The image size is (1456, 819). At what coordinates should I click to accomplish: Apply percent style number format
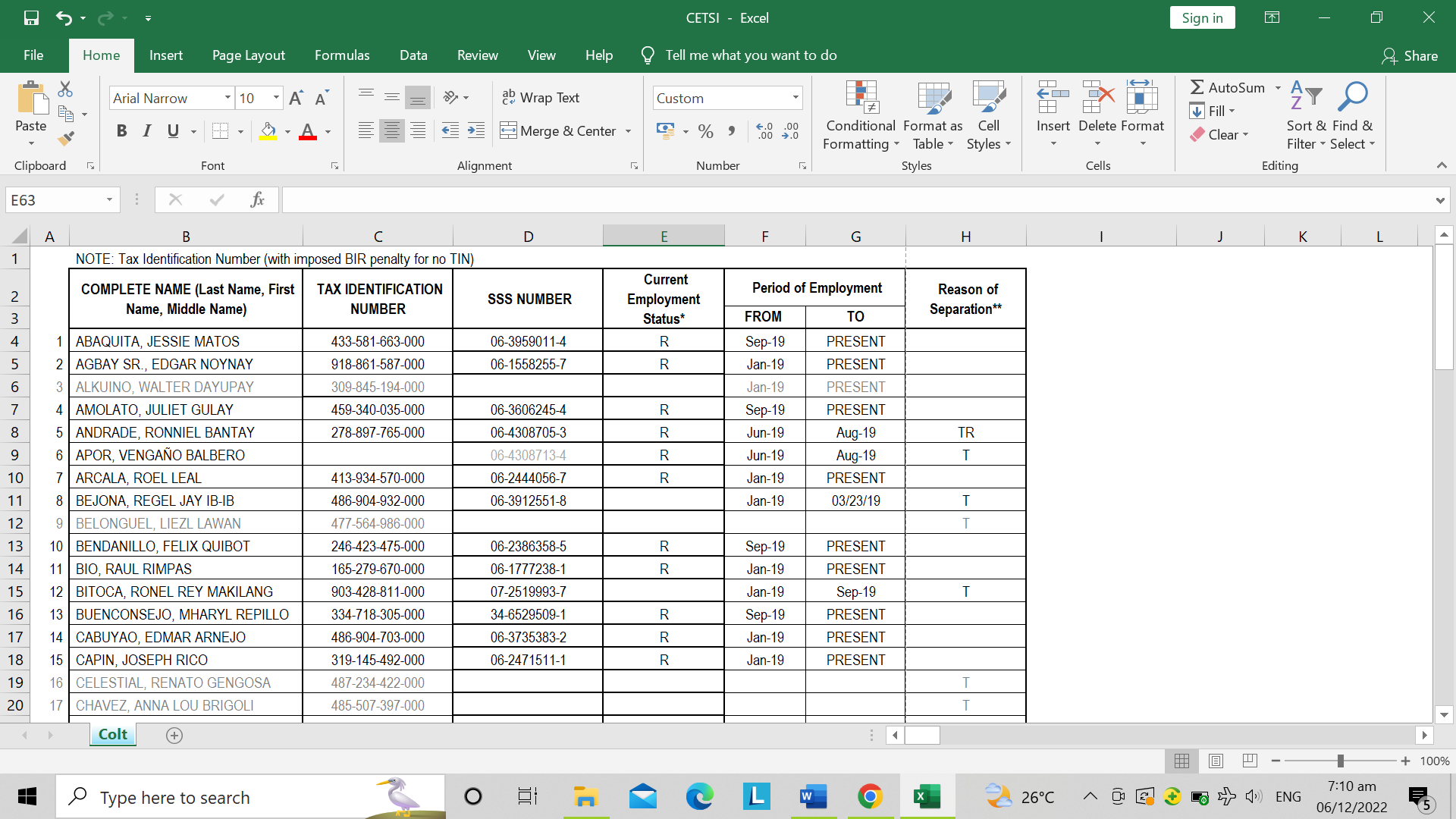[706, 131]
